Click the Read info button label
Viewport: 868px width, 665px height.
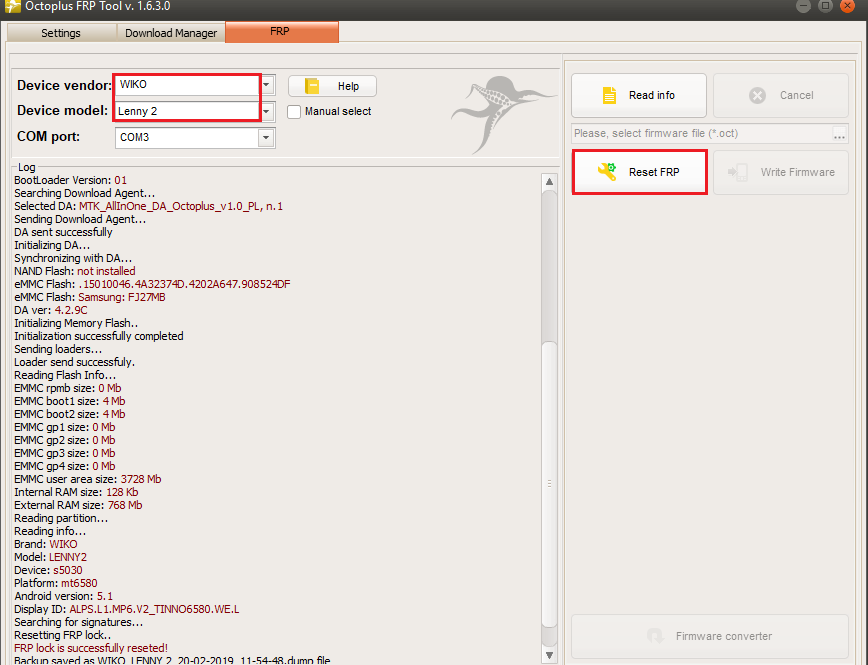(652, 95)
